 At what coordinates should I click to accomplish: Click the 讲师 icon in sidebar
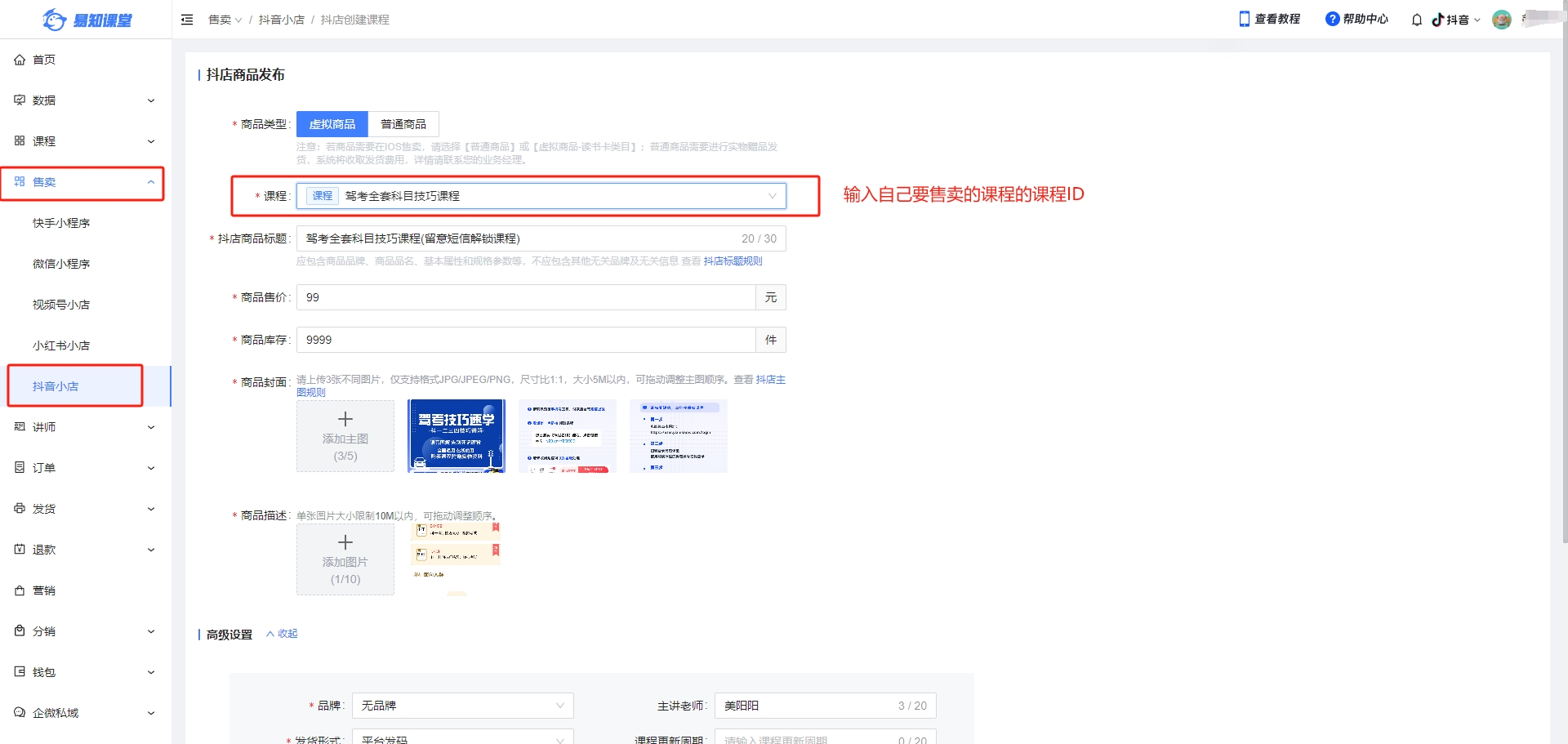tap(20, 427)
